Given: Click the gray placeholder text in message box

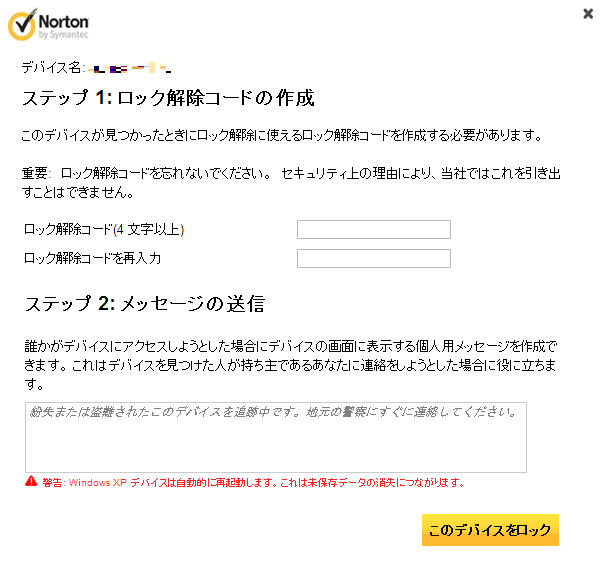Looking at the screenshot, I should point(273,412).
